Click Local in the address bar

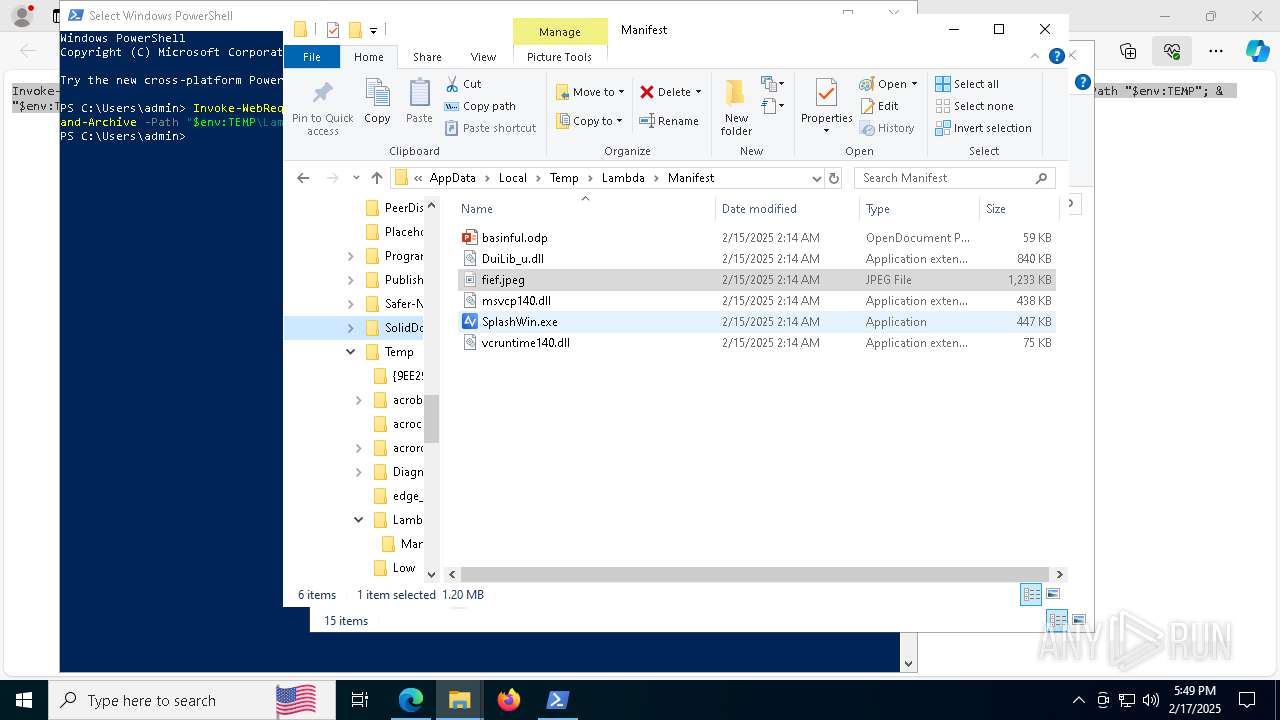click(x=513, y=178)
